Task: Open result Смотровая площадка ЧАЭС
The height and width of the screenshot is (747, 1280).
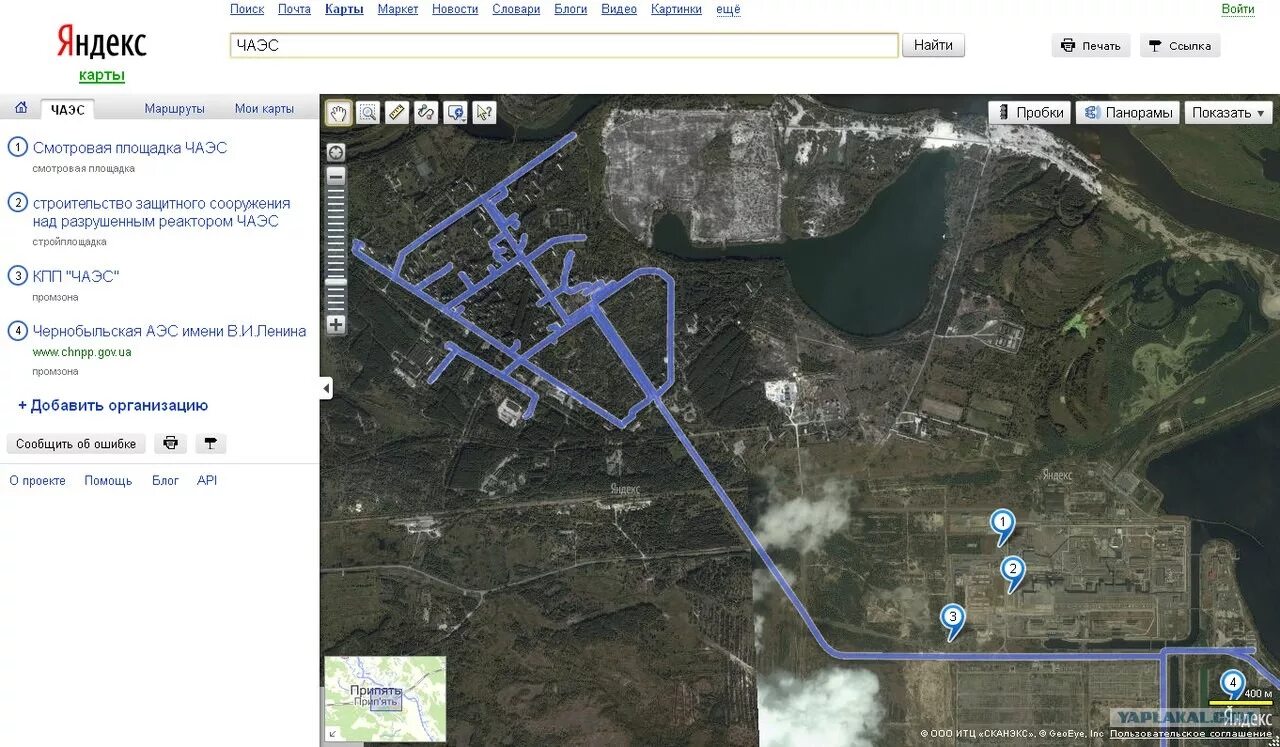Action: pyautogui.click(x=130, y=148)
